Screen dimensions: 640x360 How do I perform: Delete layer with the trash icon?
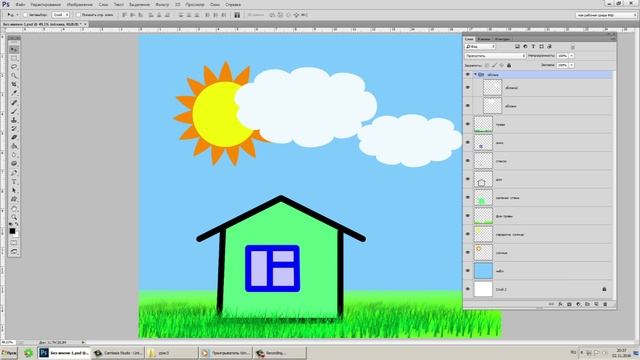(605, 304)
